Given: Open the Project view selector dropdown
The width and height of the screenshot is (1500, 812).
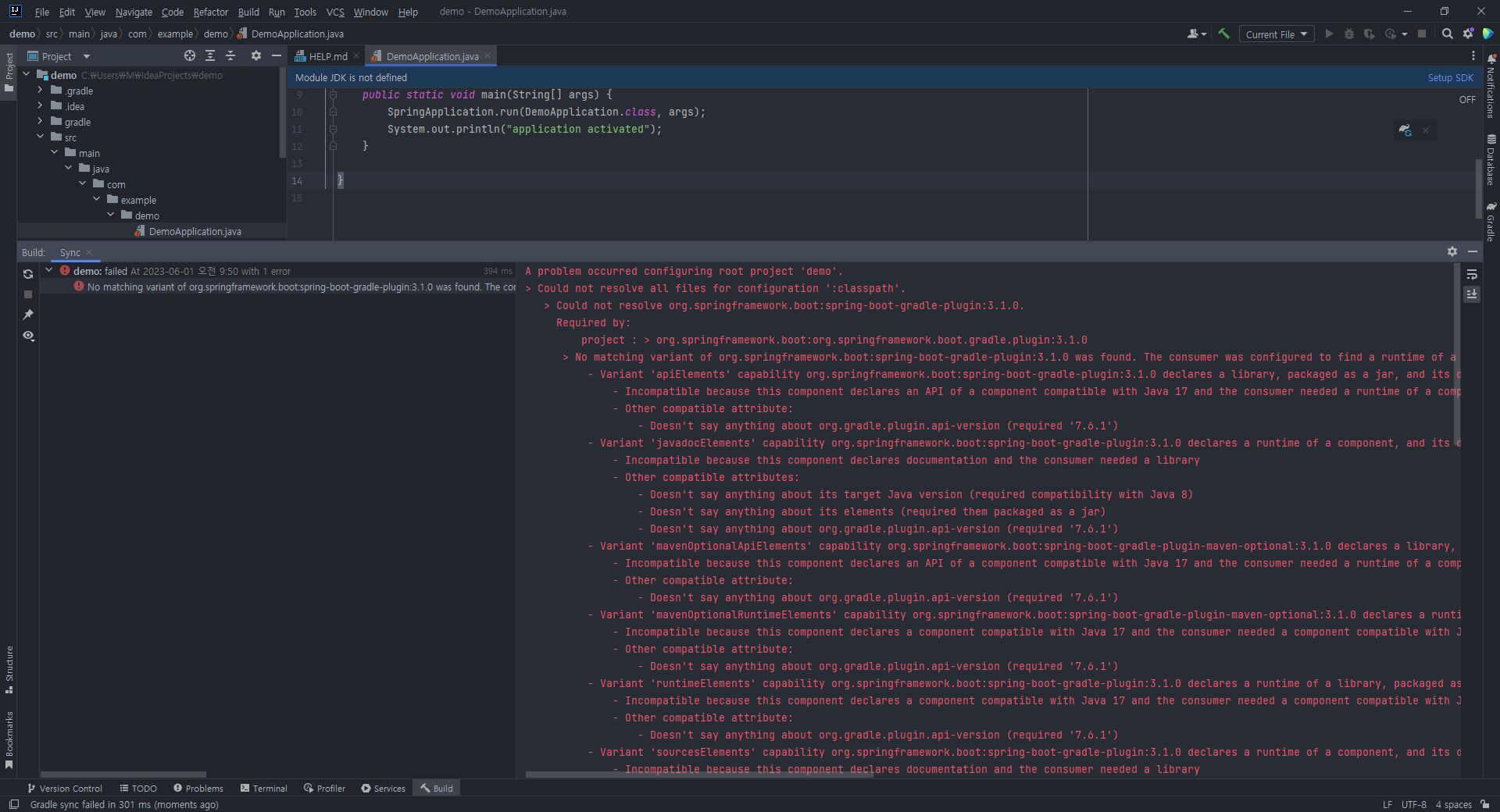Looking at the screenshot, I should (x=59, y=55).
